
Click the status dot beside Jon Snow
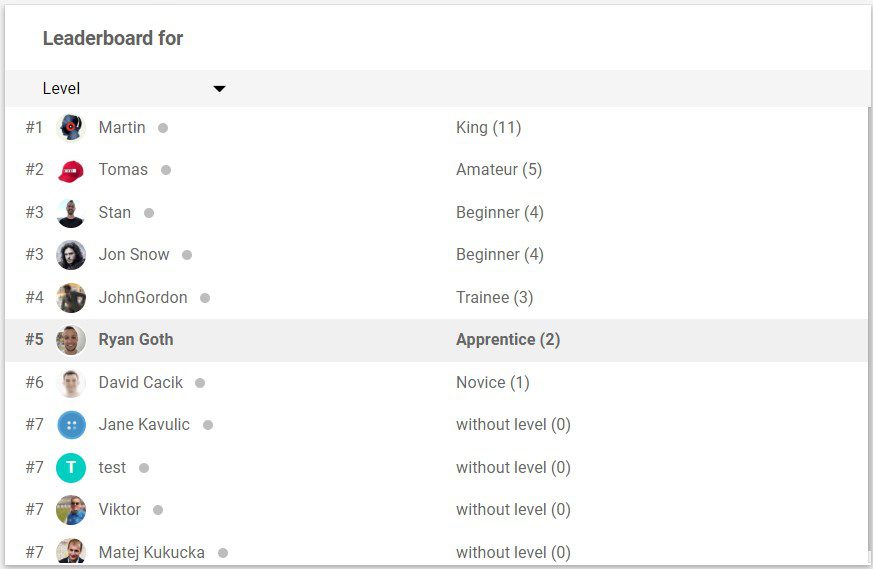(187, 255)
